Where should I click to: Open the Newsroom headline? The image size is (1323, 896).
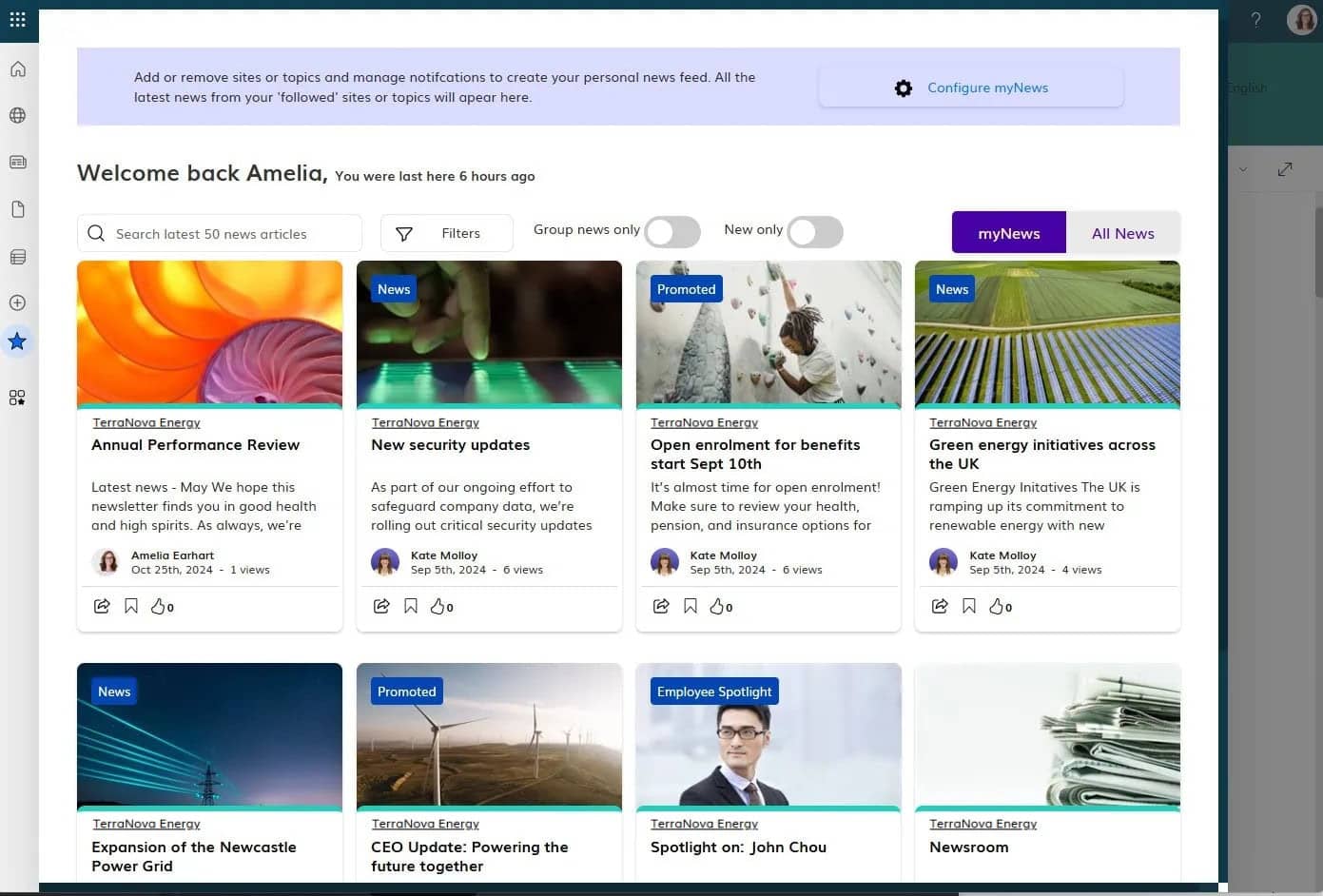968,847
